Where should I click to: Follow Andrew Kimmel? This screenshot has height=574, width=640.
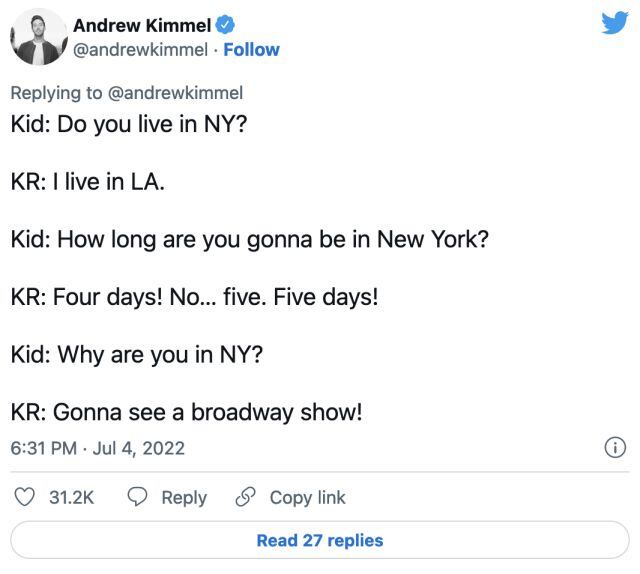251,50
